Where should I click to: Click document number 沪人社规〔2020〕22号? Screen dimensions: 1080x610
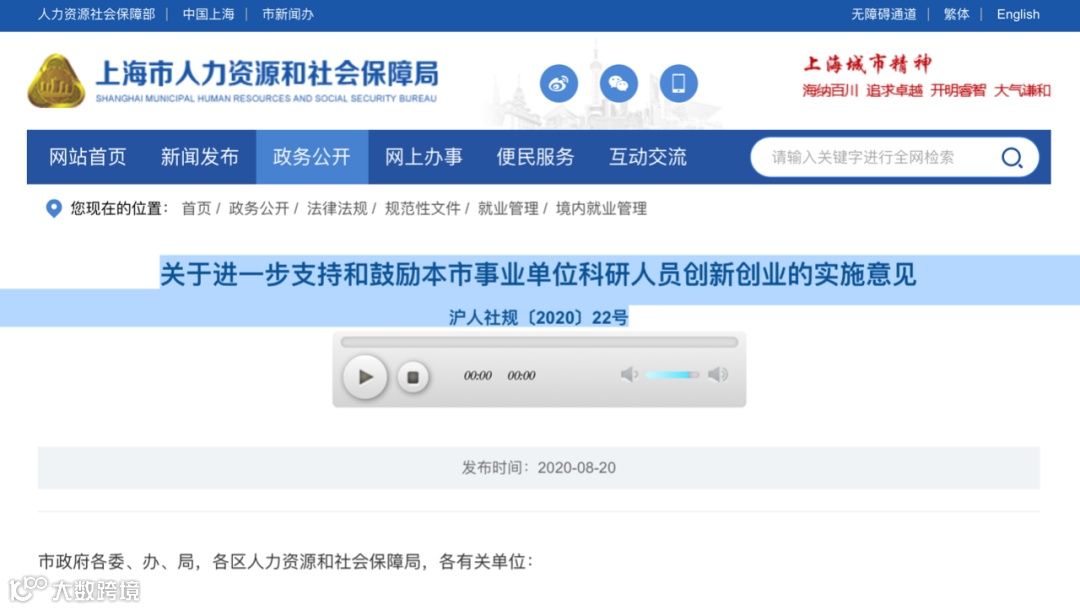click(539, 317)
